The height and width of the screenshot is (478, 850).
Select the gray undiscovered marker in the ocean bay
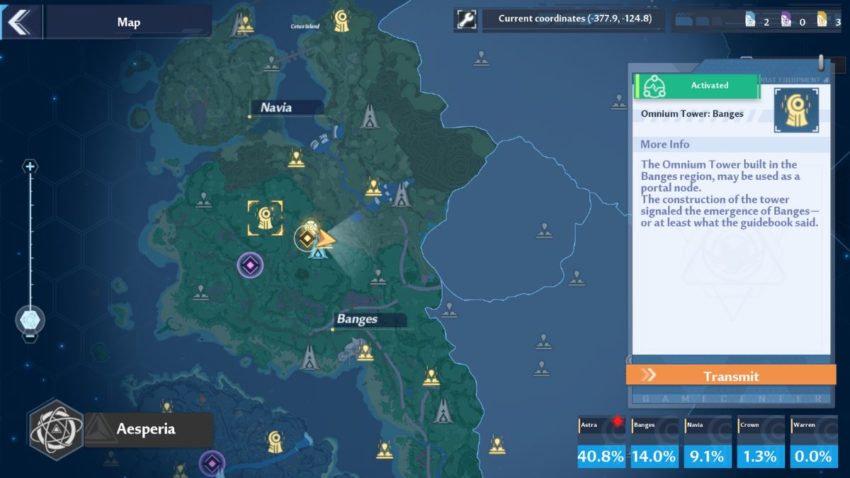click(545, 230)
